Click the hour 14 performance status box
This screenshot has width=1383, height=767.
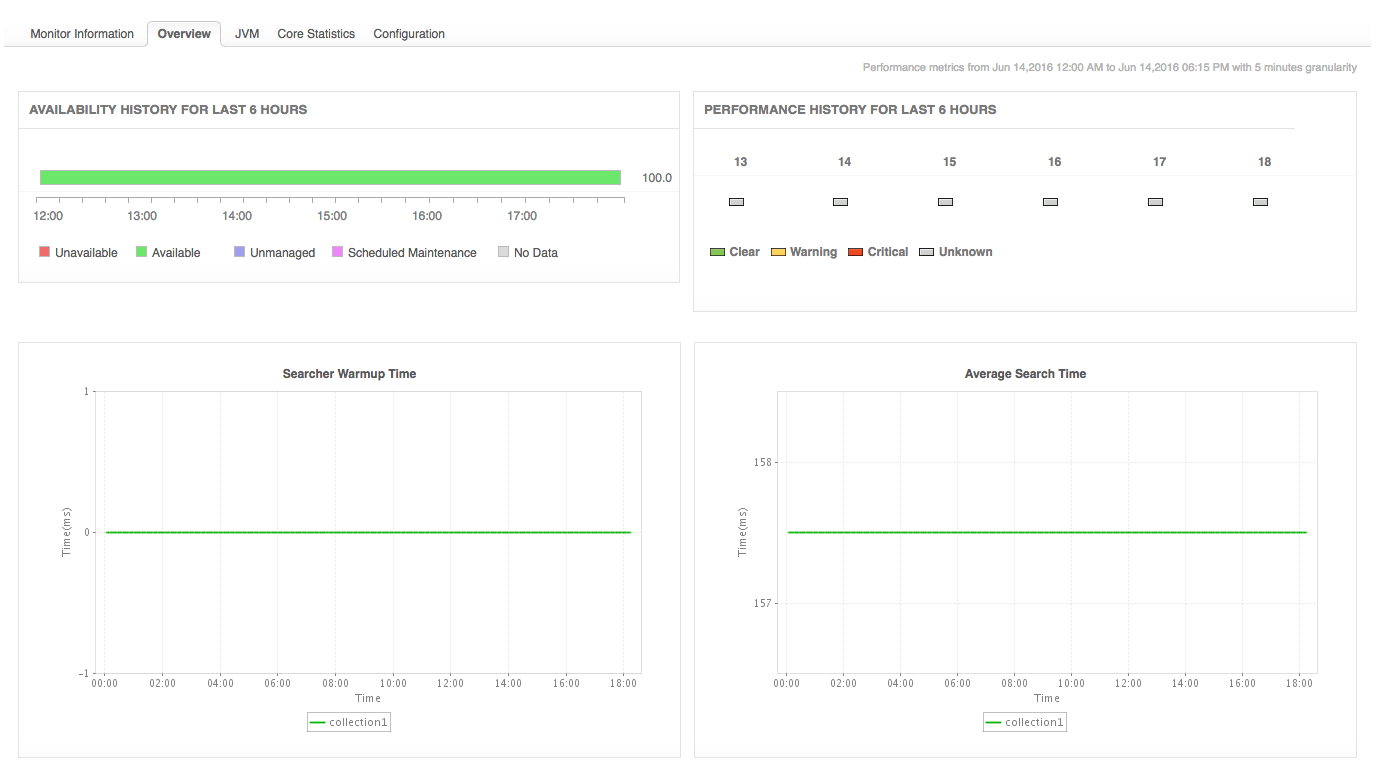click(x=840, y=202)
